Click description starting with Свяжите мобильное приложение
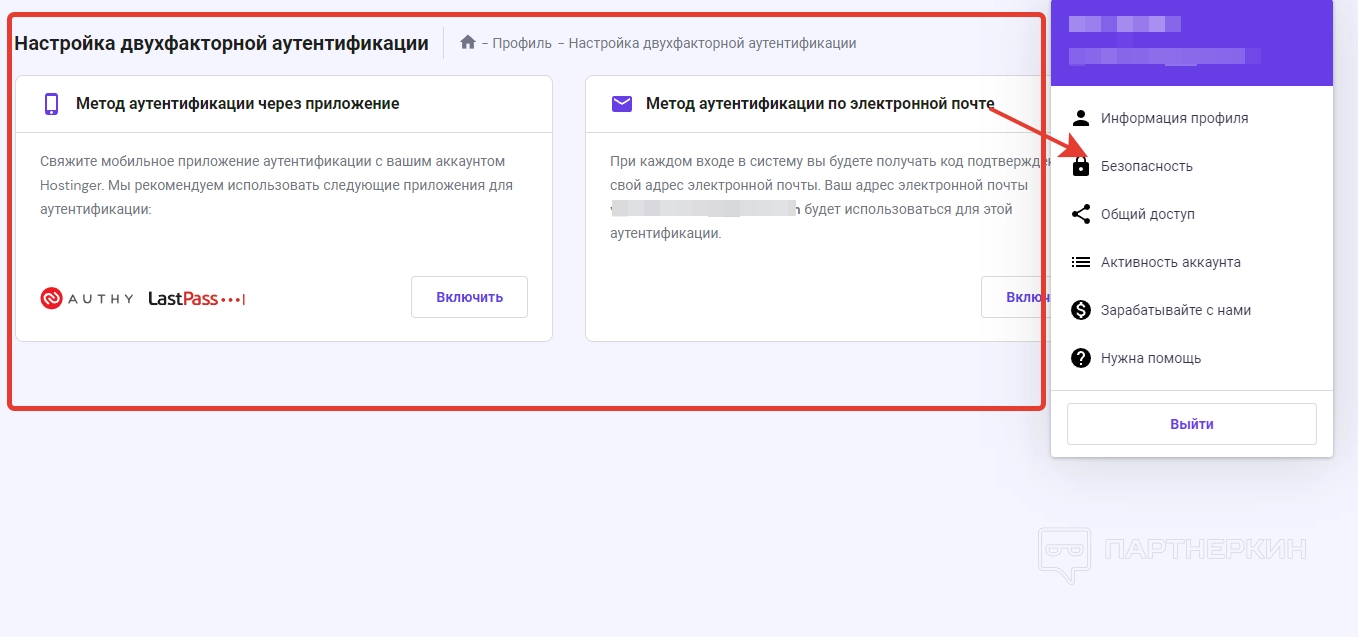1358x637 pixels. coord(277,185)
